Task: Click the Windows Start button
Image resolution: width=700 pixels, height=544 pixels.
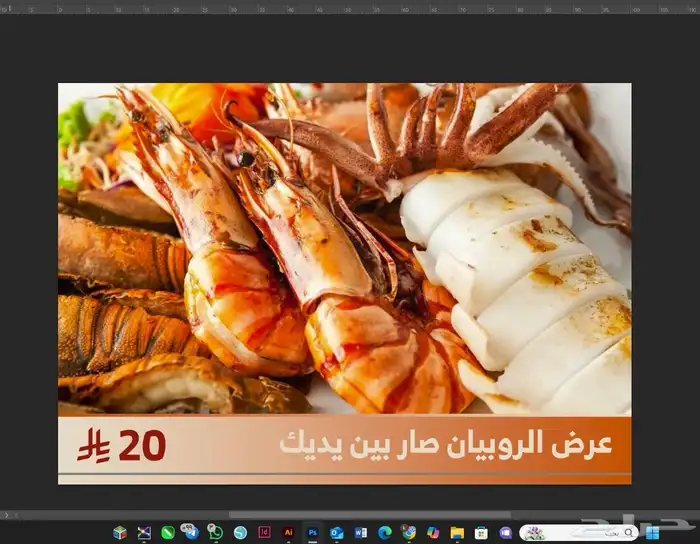Action: point(652,533)
